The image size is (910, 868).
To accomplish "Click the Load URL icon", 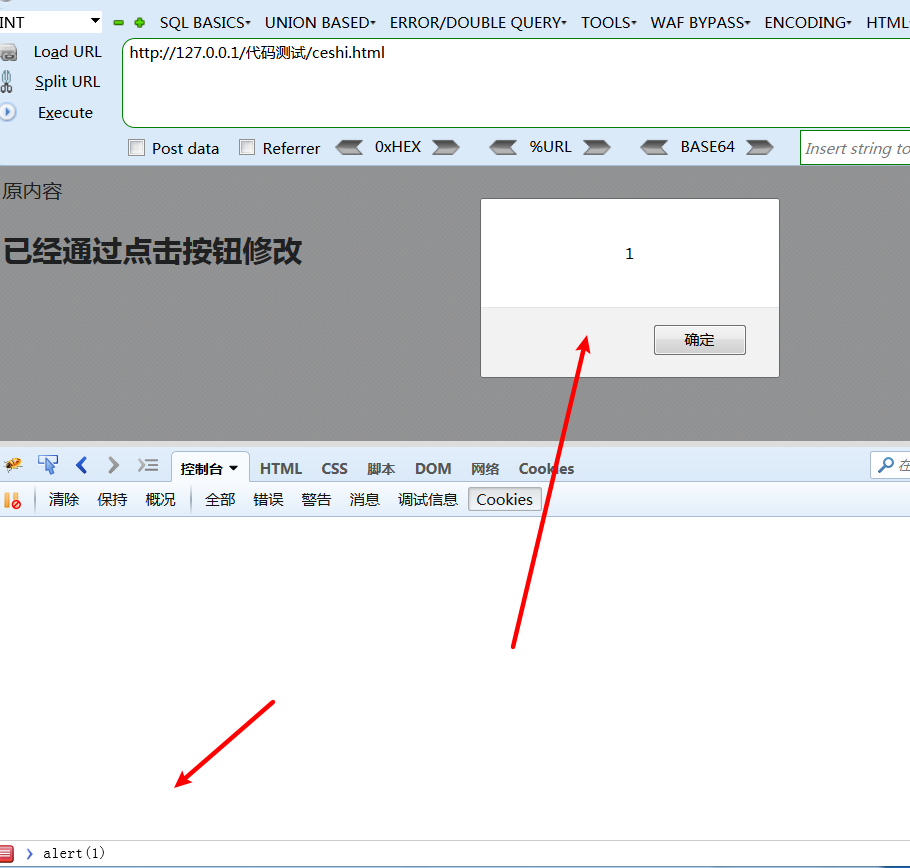I will [x=8, y=53].
